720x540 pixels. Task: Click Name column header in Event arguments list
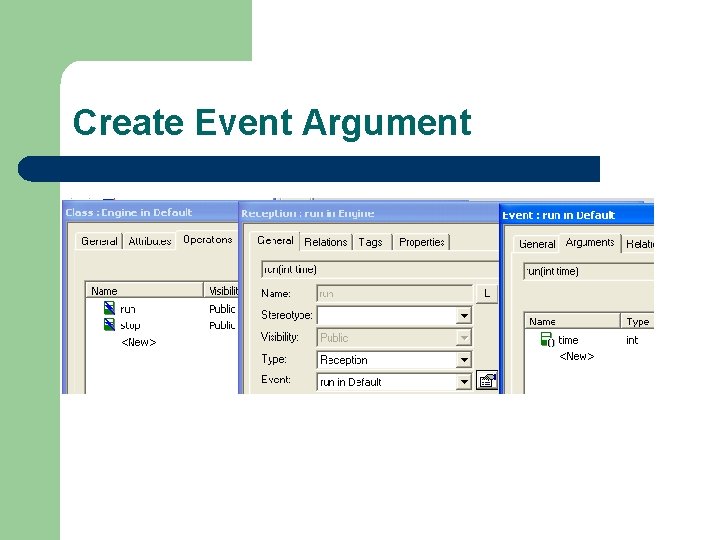point(572,321)
